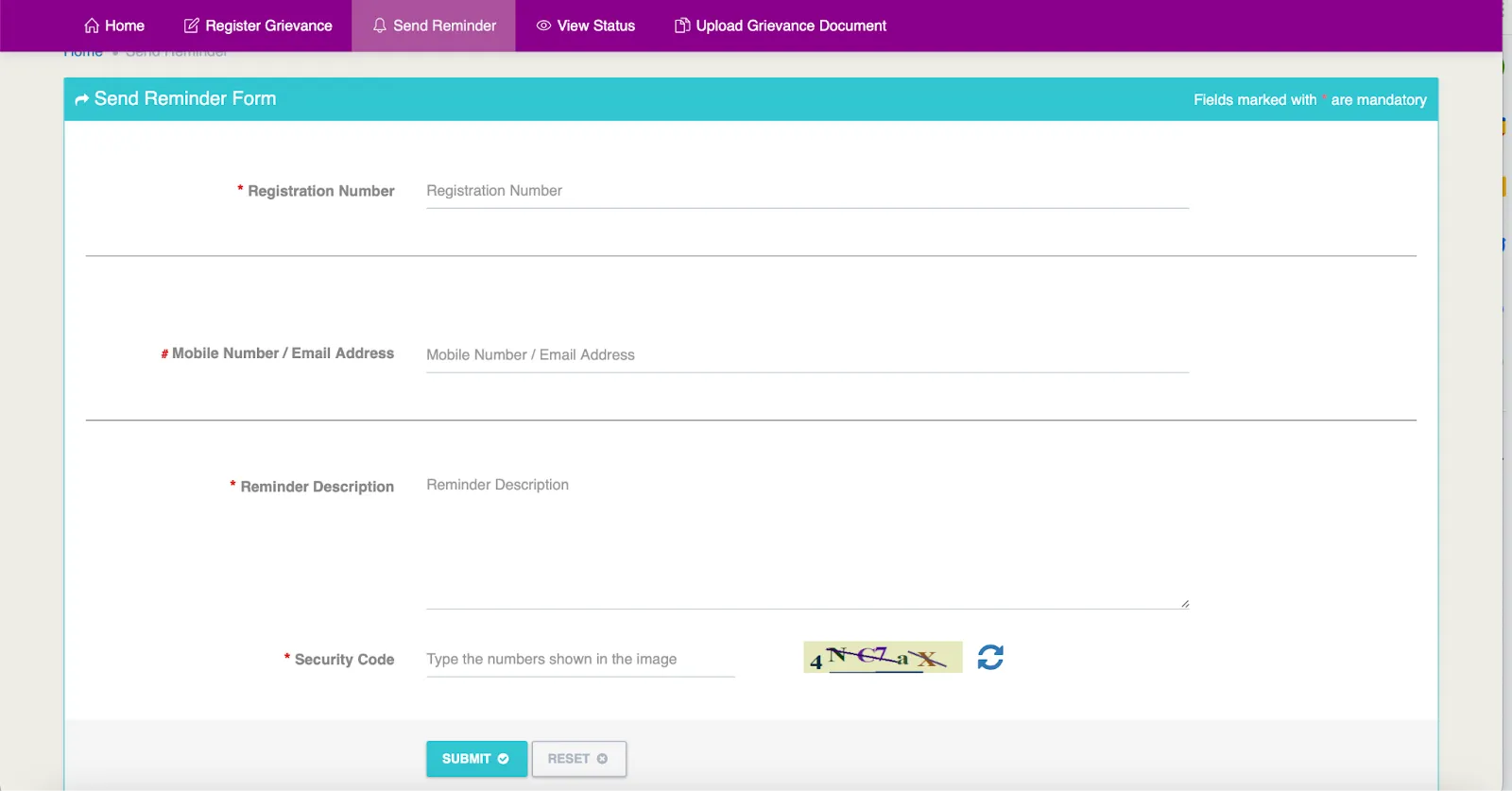Click the circled X icon on Reset
Image resolution: width=1512 pixels, height=791 pixels.
(x=602, y=759)
